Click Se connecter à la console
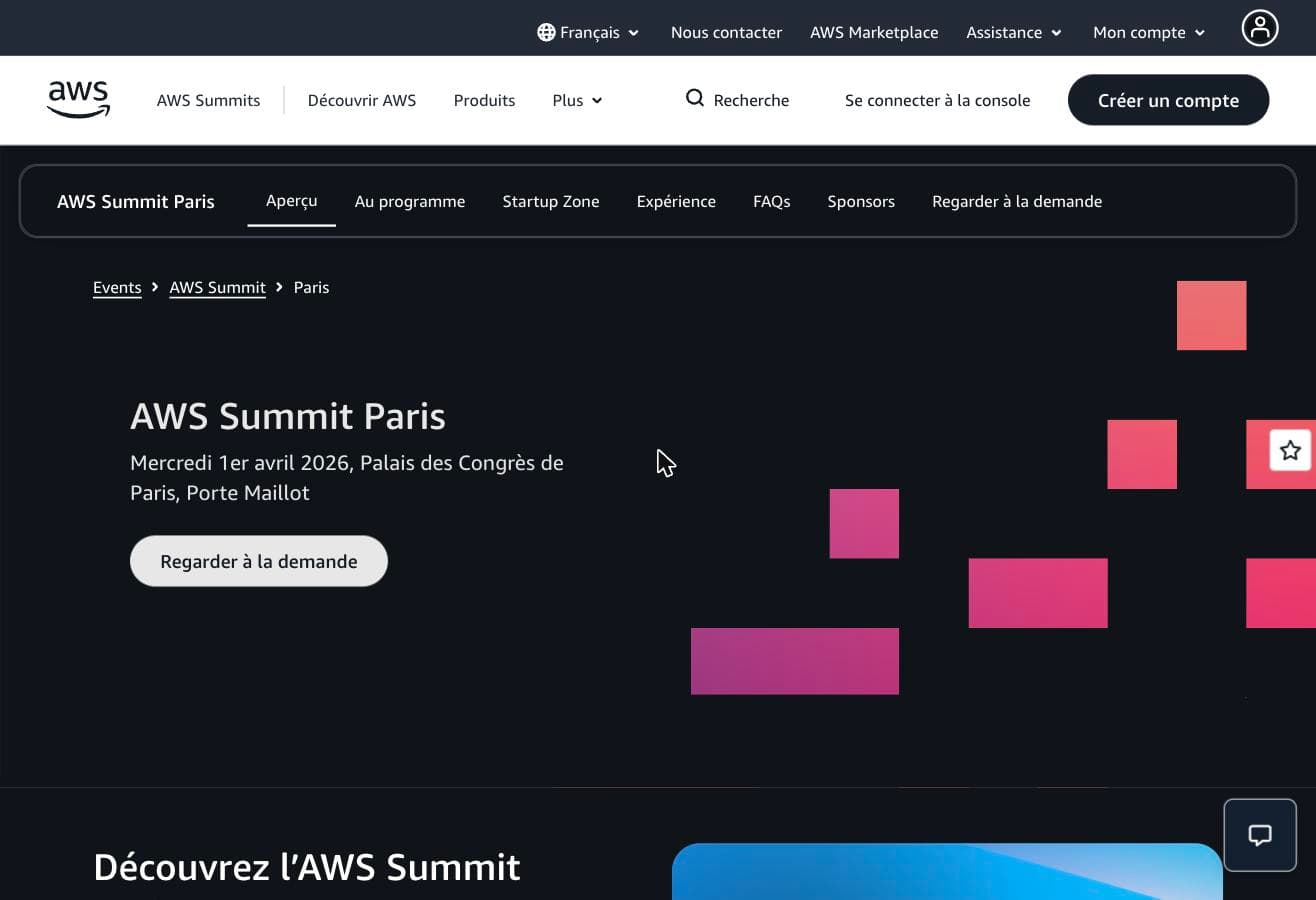The height and width of the screenshot is (900, 1316). pyautogui.click(x=937, y=100)
